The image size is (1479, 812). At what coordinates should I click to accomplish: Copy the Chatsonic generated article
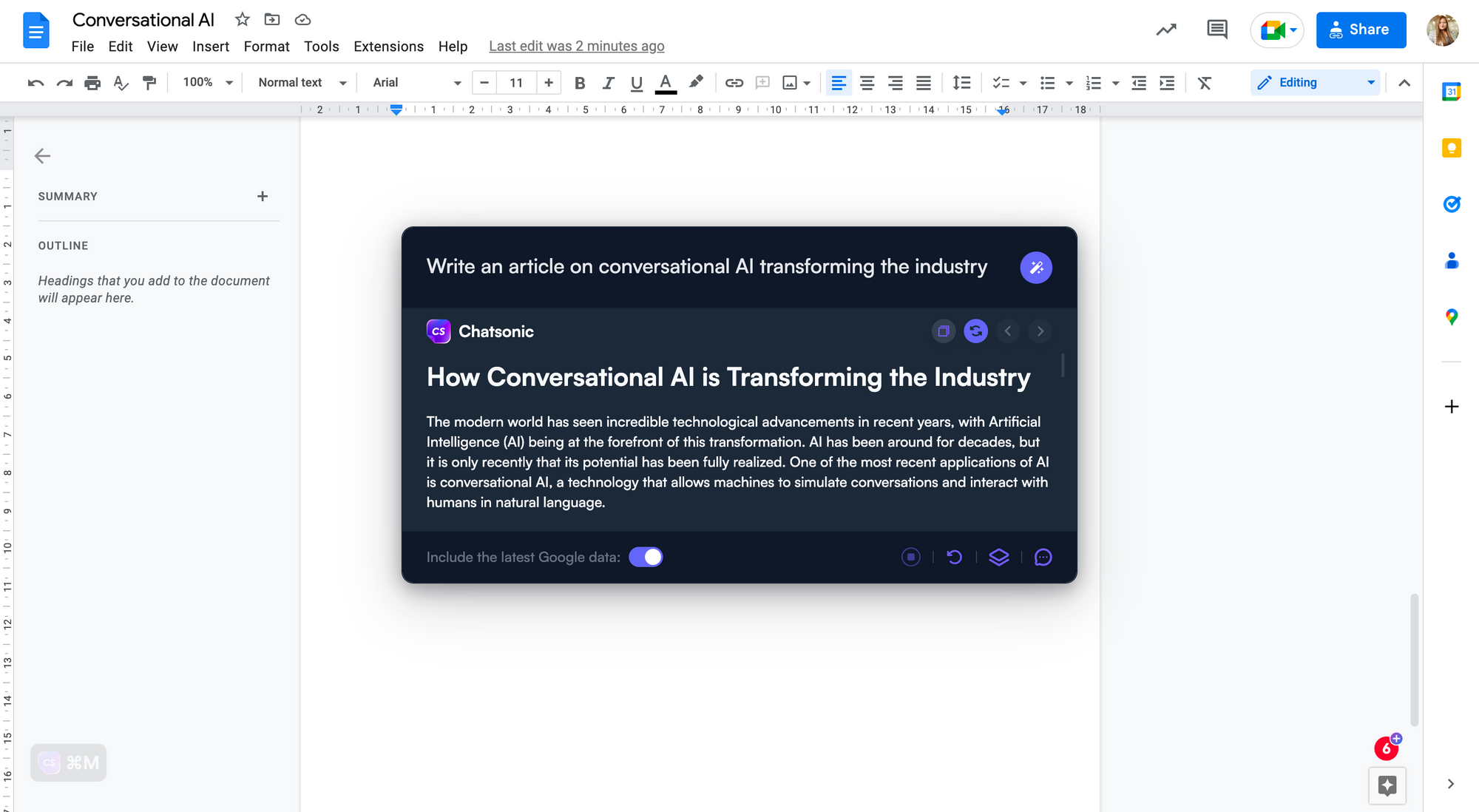944,331
